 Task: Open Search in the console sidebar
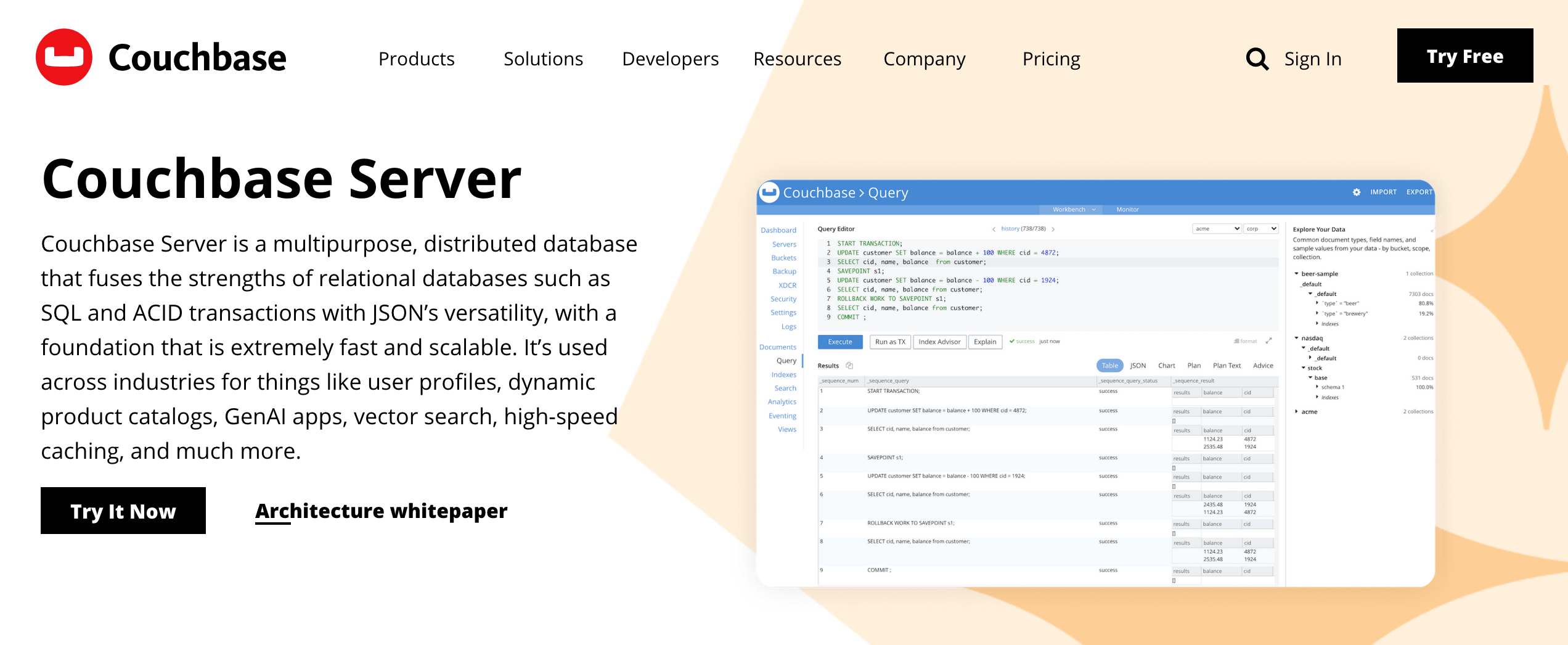pos(785,388)
